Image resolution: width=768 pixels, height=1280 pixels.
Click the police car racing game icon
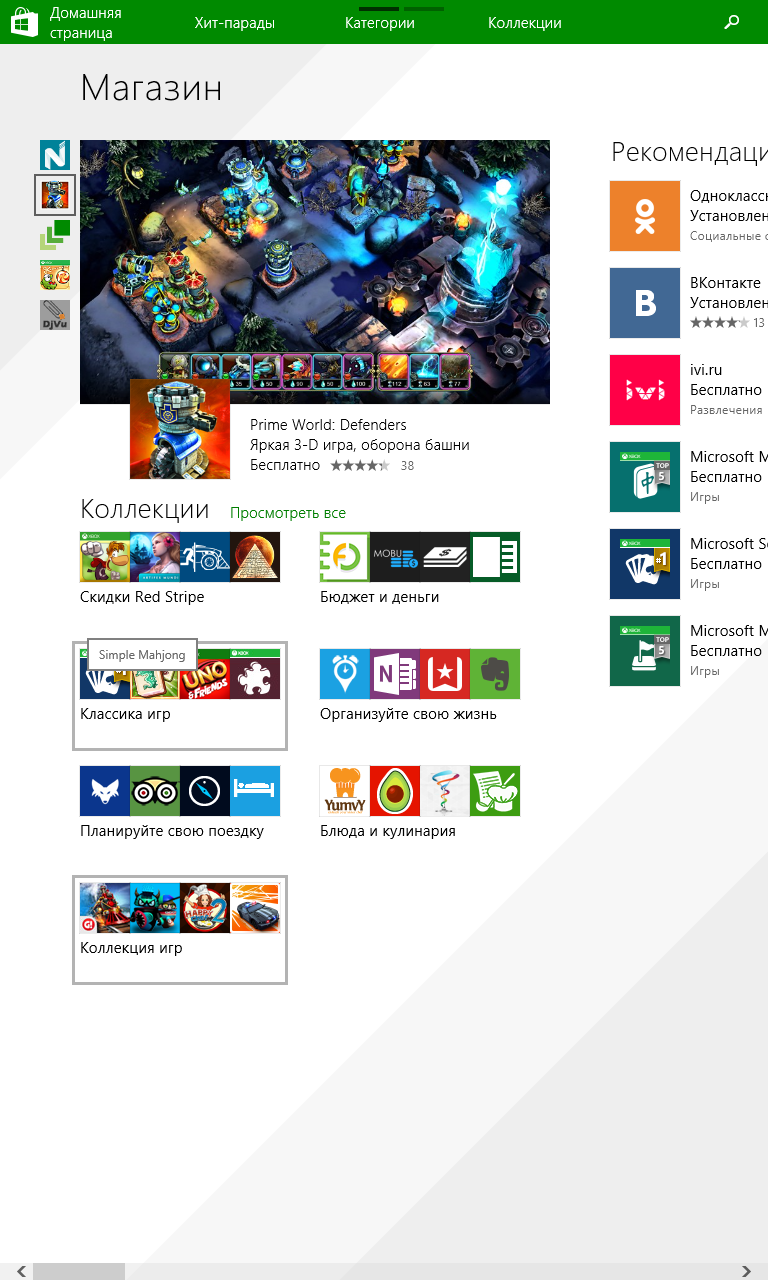click(x=255, y=908)
